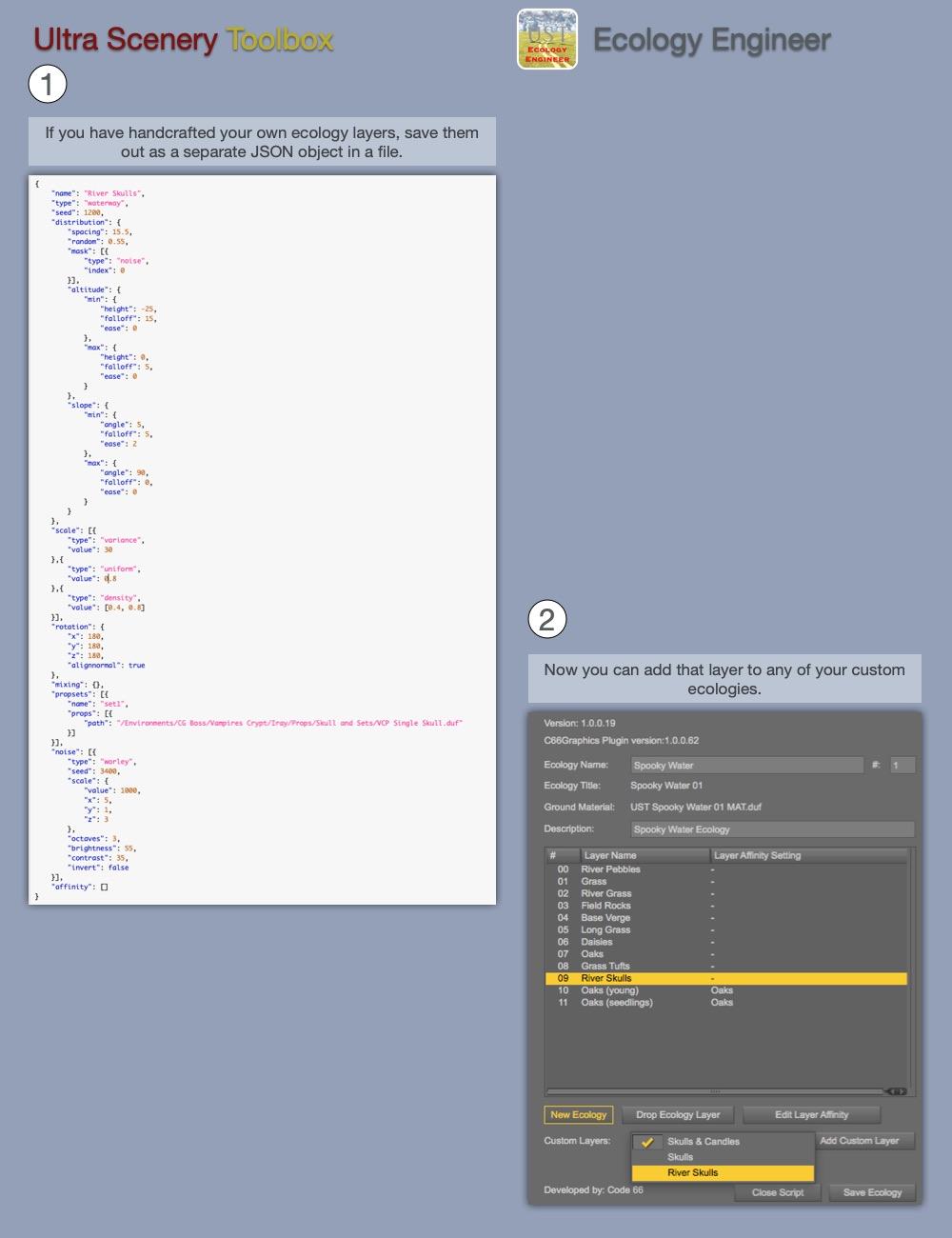952x1238 pixels.
Task: Click the 'UST Spooky Water 01 MAT.duf' text
Action: 696,808
